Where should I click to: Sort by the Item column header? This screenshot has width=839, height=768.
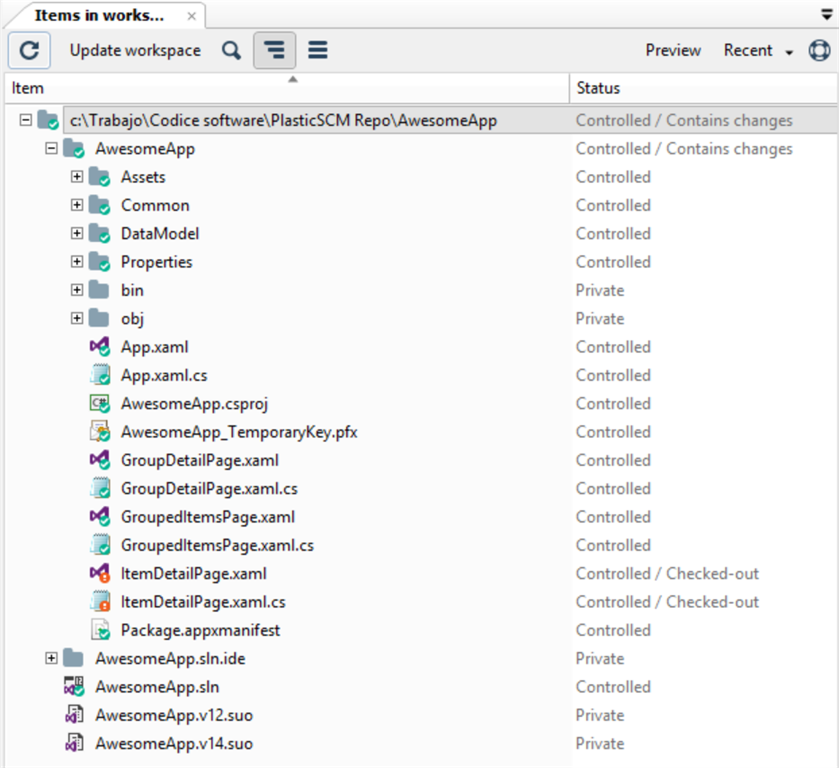[x=287, y=88]
